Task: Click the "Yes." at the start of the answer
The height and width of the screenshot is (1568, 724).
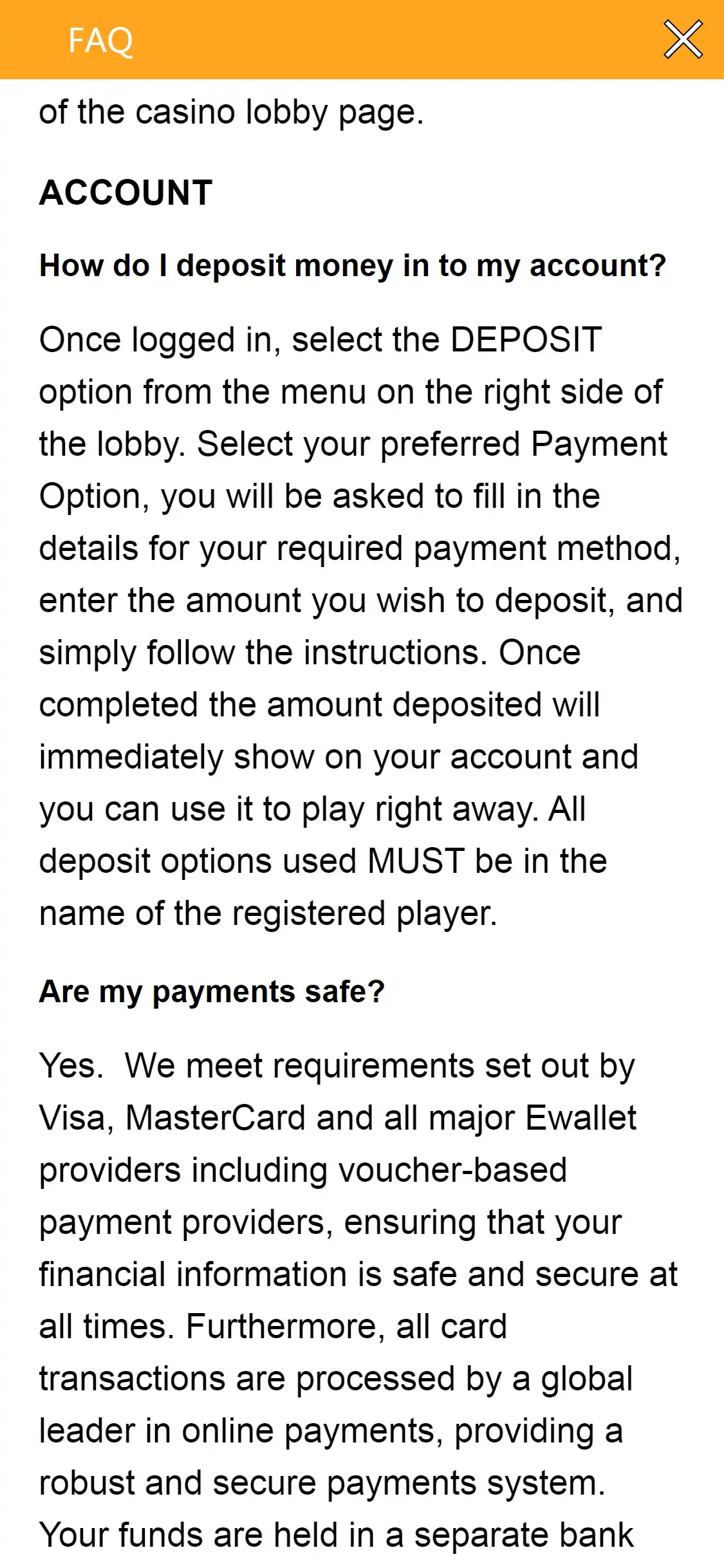Action: (x=71, y=1066)
